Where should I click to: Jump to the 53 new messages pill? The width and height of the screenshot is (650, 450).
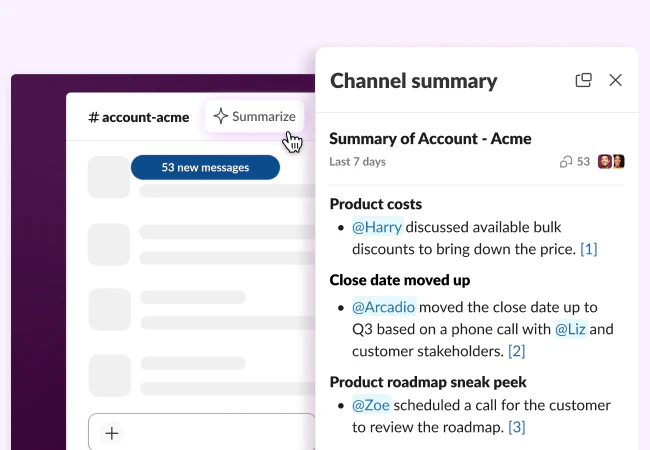[x=205, y=167]
